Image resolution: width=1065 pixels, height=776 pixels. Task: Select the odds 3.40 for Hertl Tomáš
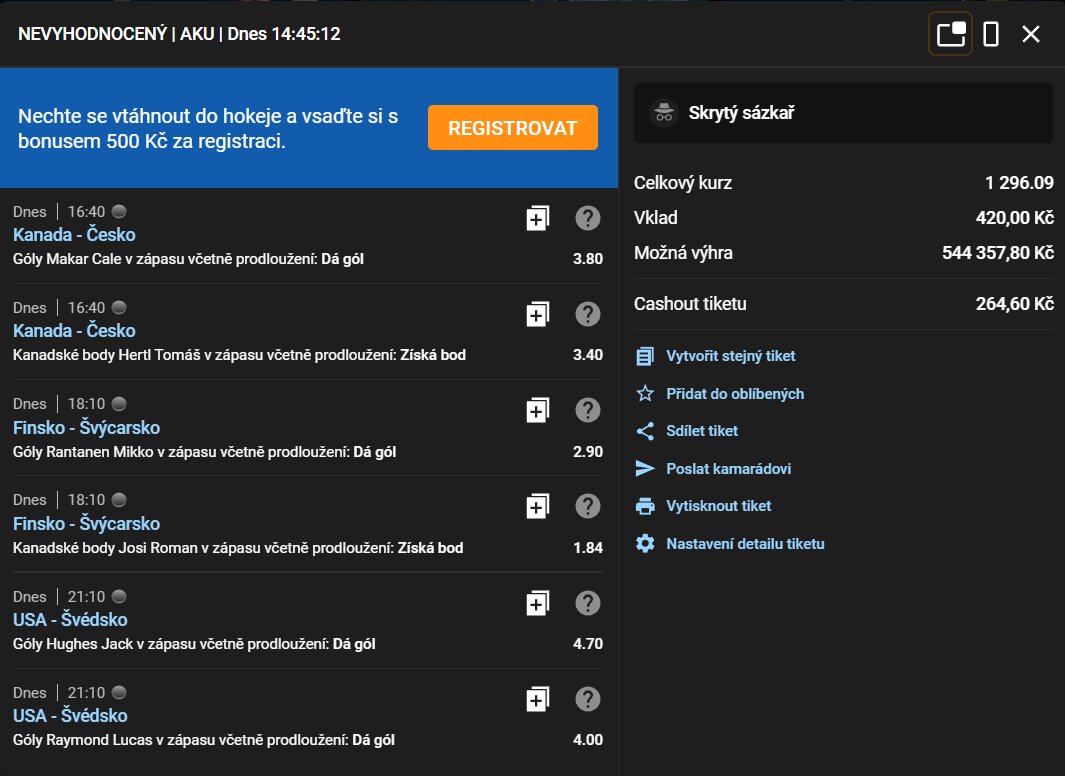click(x=588, y=354)
